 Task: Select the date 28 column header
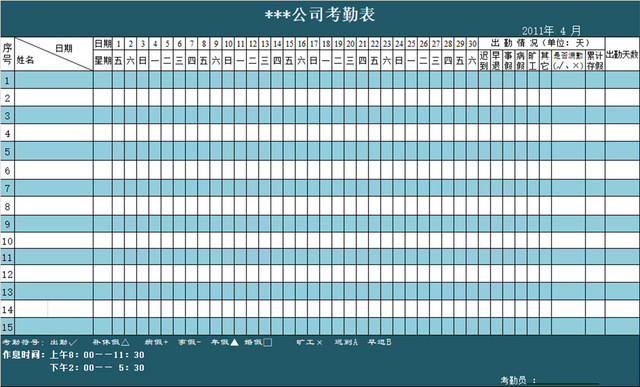[x=448, y=44]
